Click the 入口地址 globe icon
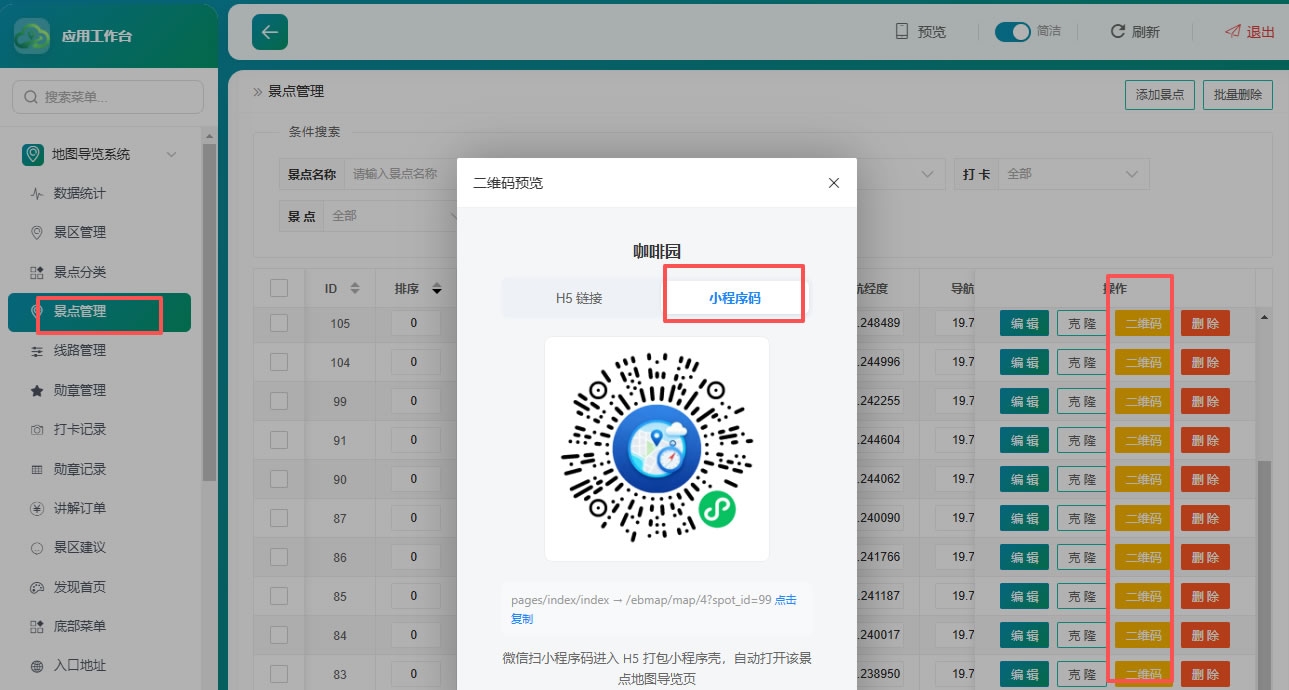 37,665
